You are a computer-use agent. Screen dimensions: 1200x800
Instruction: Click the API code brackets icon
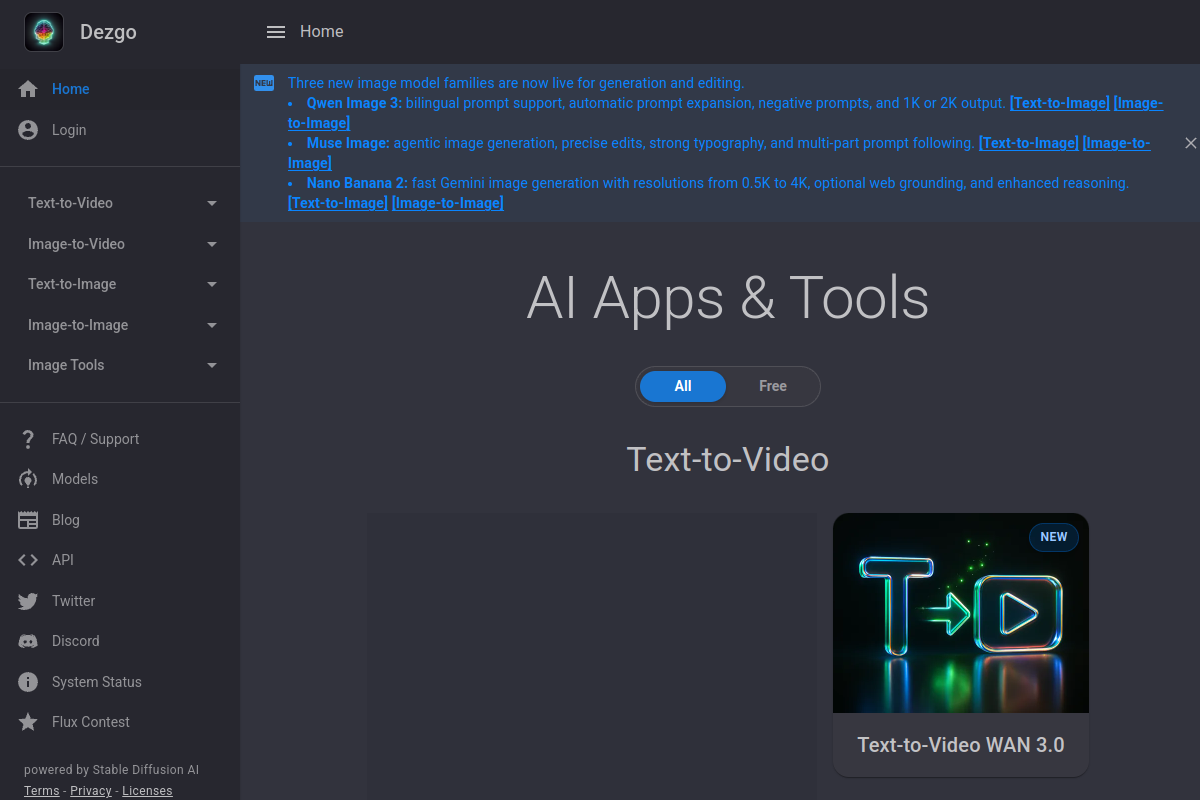(28, 560)
